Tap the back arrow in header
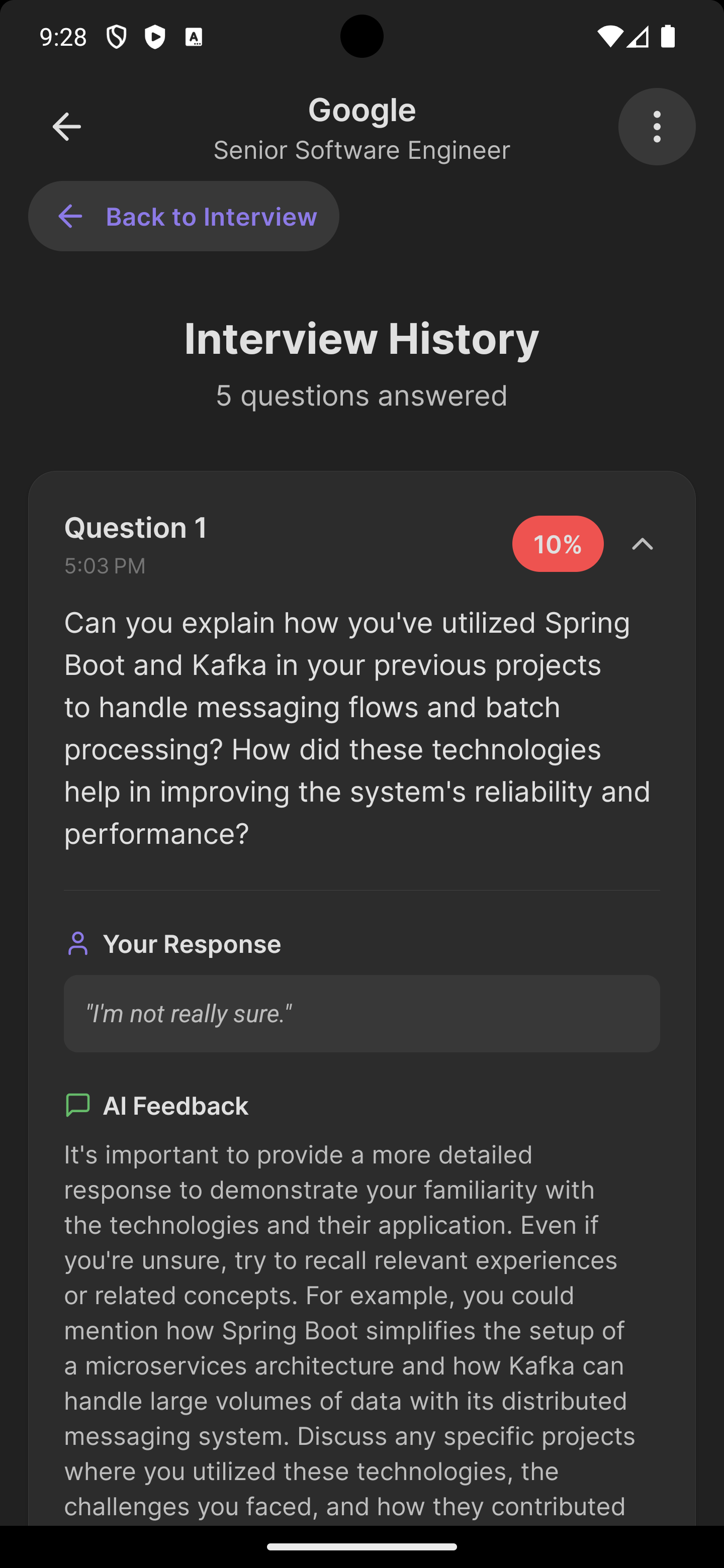This screenshot has height=1568, width=724. click(x=66, y=127)
